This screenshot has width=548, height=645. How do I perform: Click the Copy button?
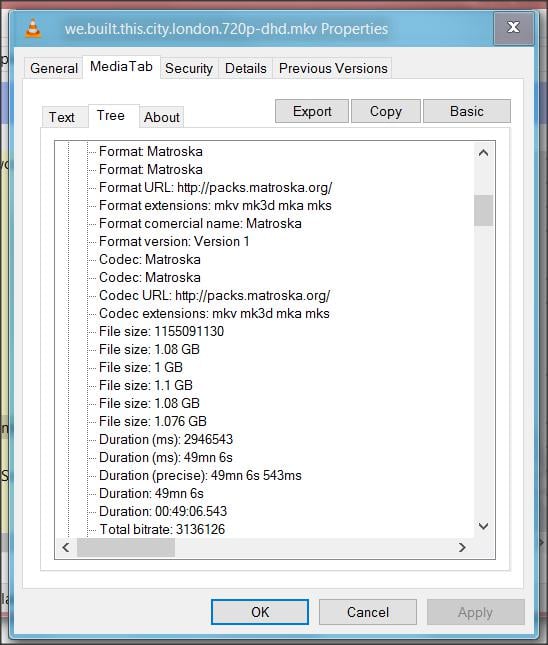pyautogui.click(x=386, y=111)
